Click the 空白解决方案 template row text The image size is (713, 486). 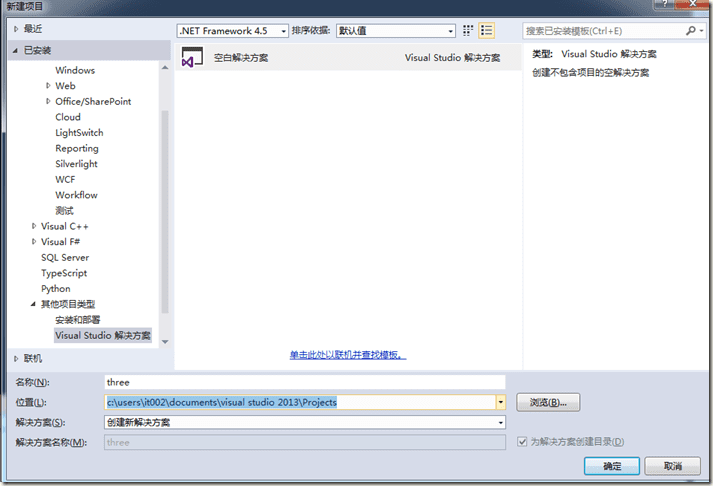(241, 58)
